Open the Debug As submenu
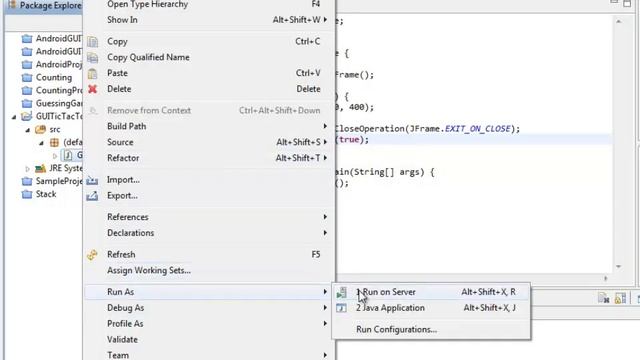The width and height of the screenshot is (640, 360). [209, 308]
